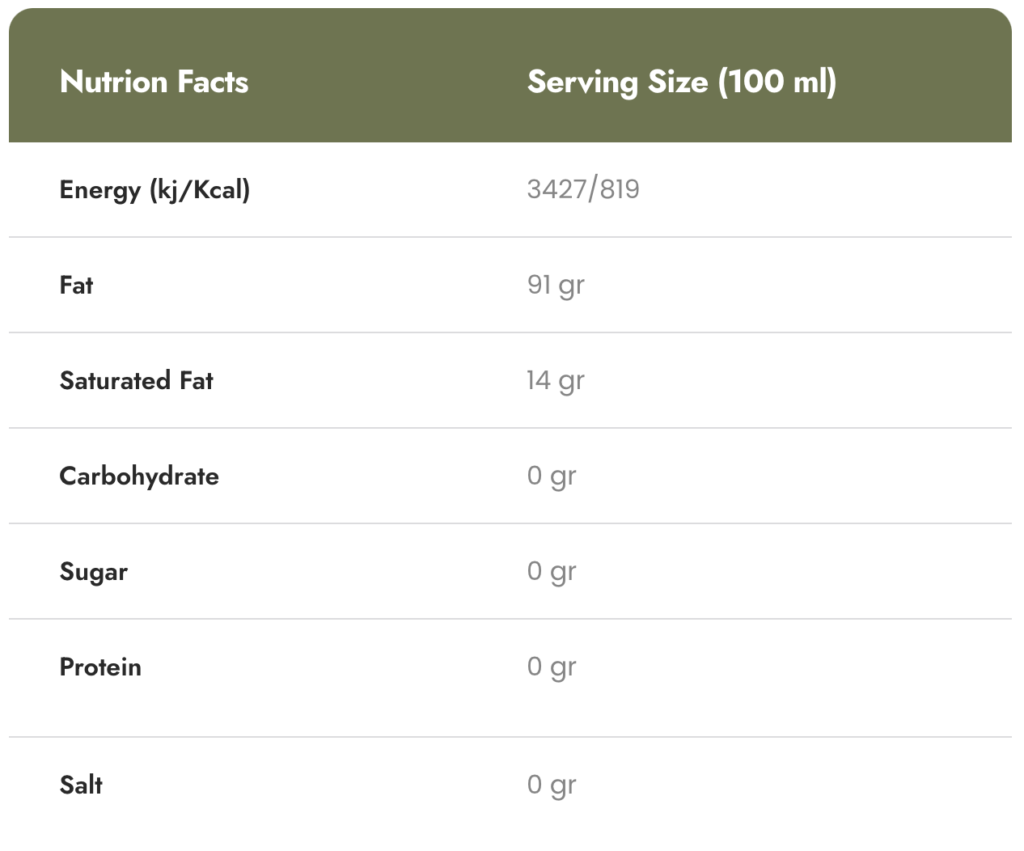Click the Salt '0 gr' value
The width and height of the screenshot is (1024, 851).
(552, 785)
